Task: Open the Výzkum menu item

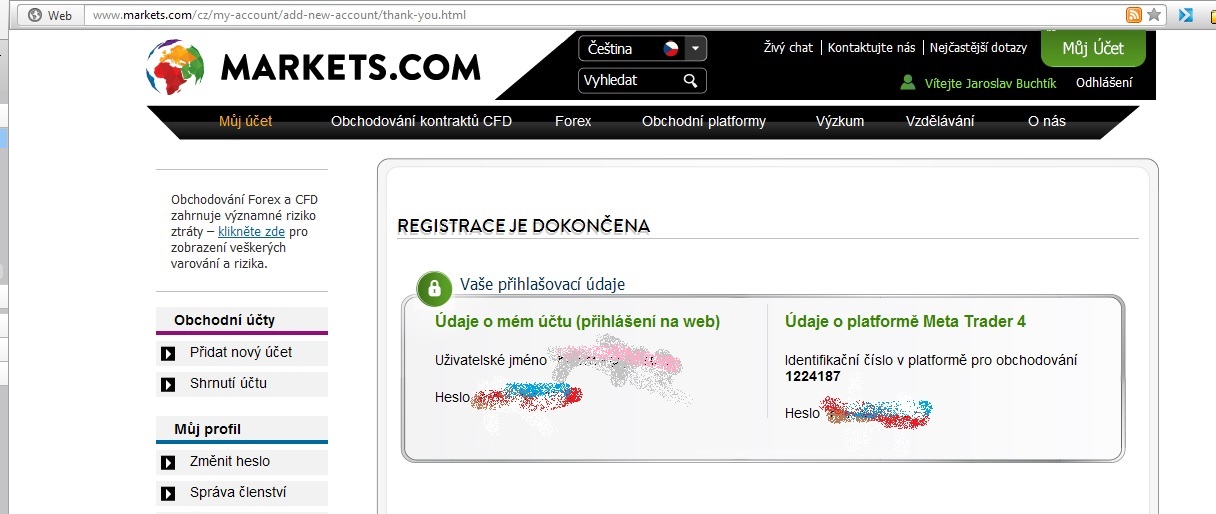Action: [x=840, y=121]
